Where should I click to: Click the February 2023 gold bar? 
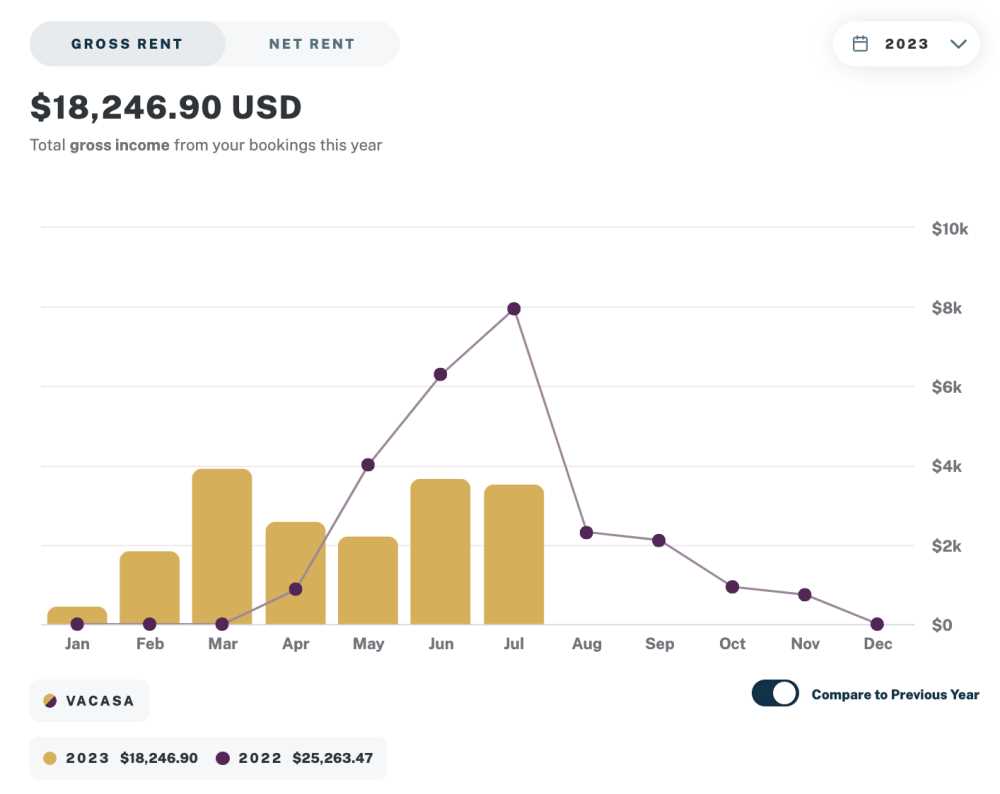[149, 587]
